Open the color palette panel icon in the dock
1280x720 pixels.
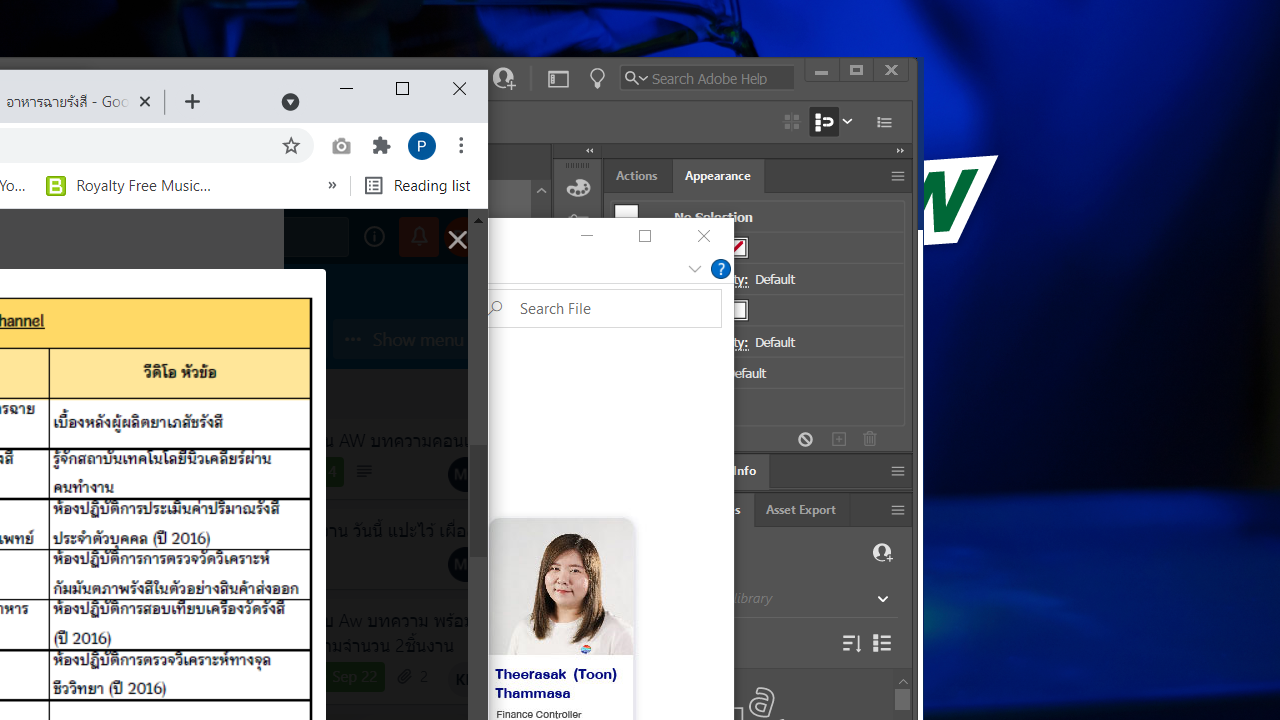point(578,188)
